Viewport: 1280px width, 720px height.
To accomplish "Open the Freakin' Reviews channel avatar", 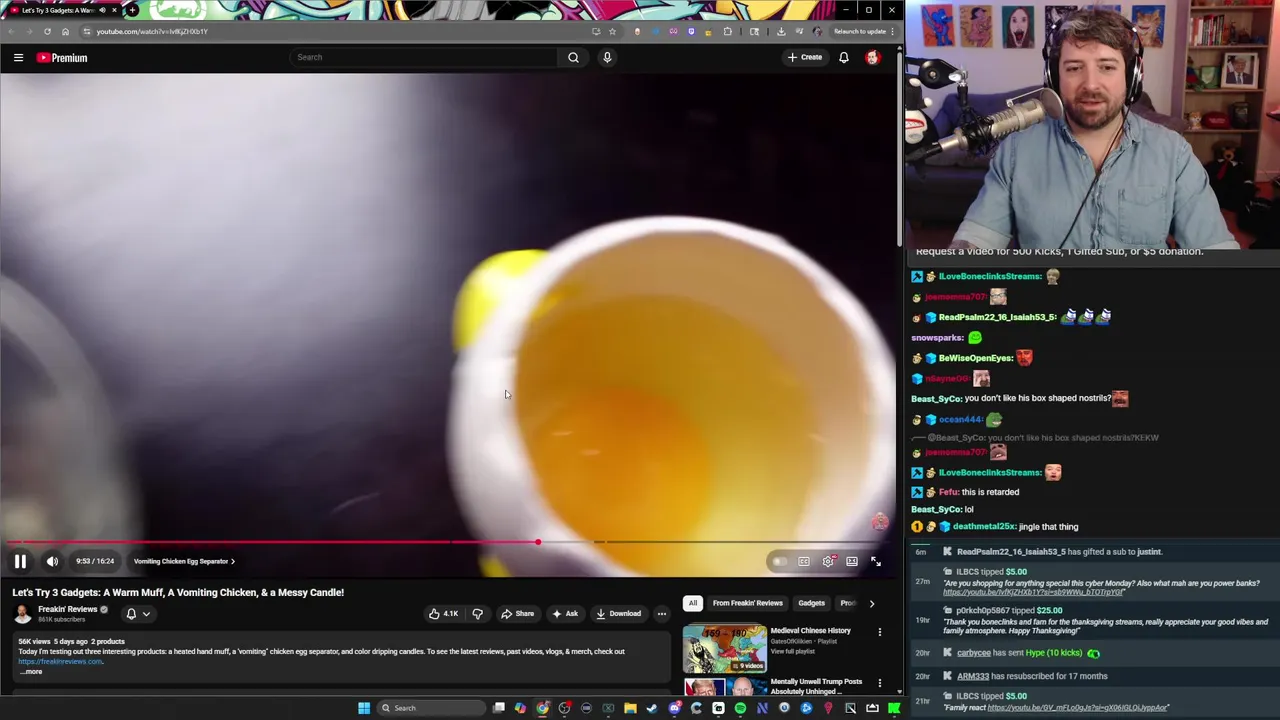I will pyautogui.click(x=22, y=614).
